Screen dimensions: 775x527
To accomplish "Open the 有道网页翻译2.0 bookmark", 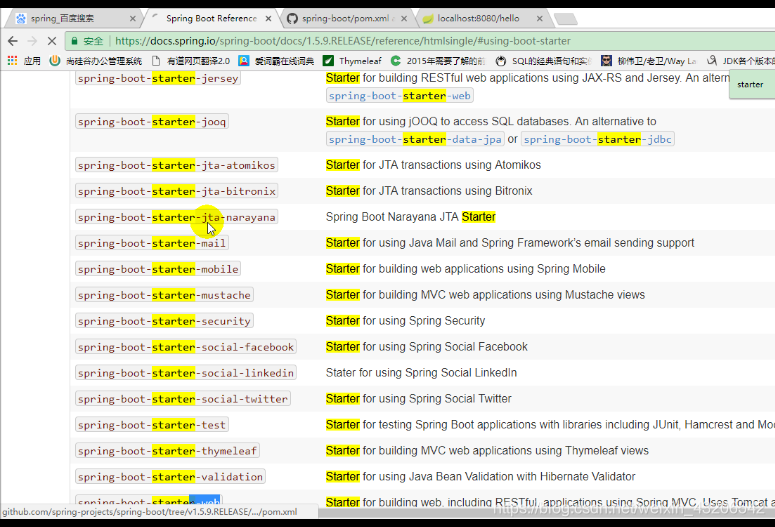I will (x=191, y=61).
